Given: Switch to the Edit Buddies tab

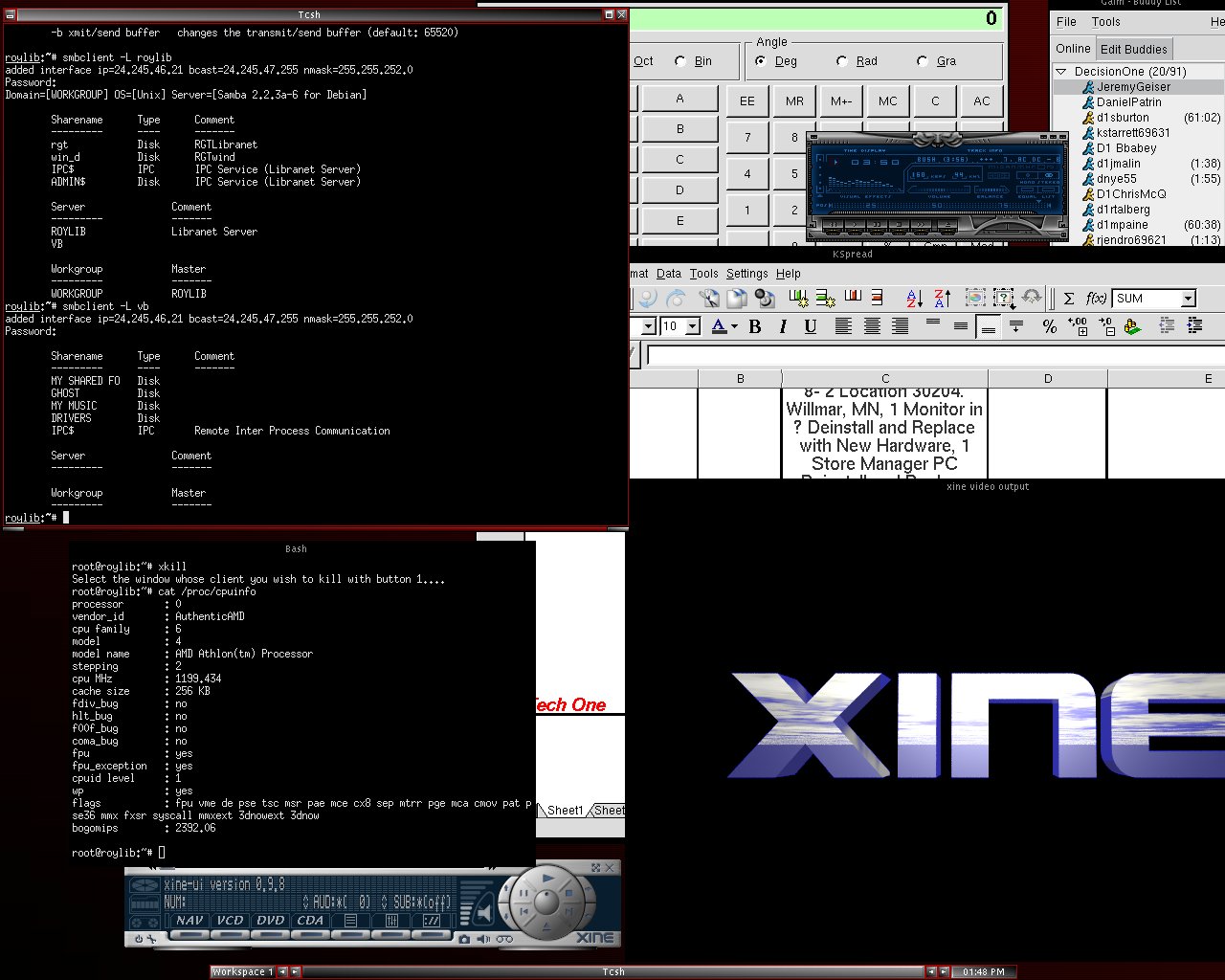Looking at the screenshot, I should click(1133, 49).
